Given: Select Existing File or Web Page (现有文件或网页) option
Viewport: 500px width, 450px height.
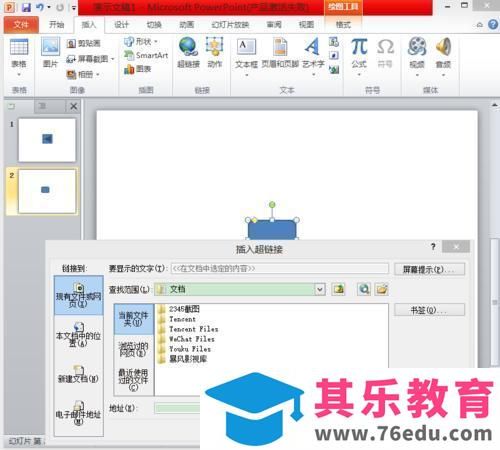Looking at the screenshot, I should (x=79, y=295).
